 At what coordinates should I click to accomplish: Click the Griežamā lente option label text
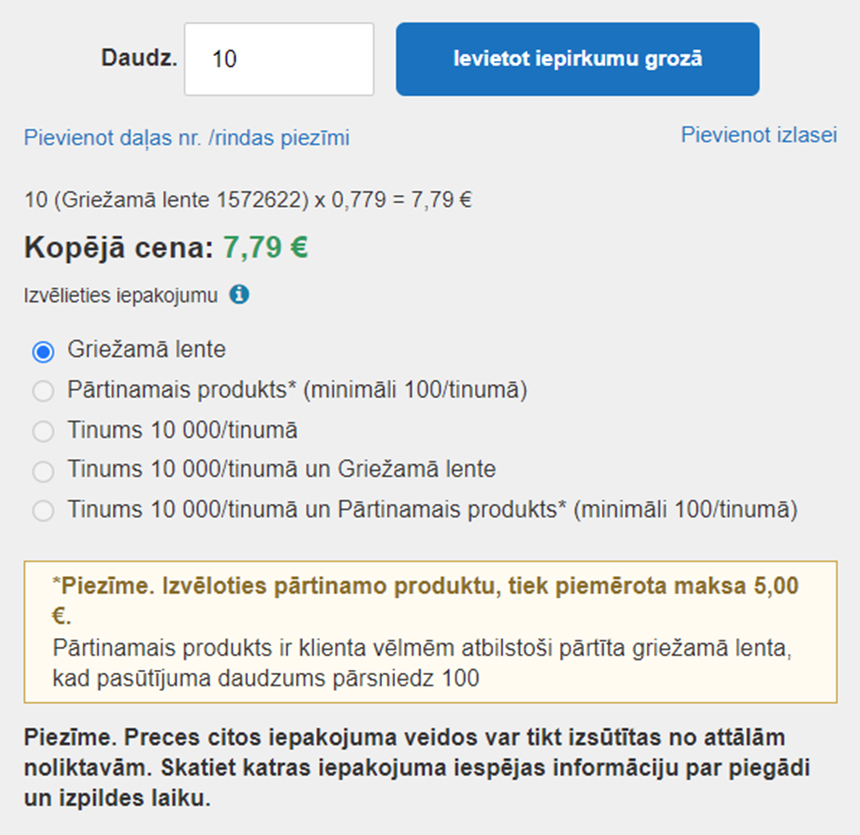[x=146, y=349]
